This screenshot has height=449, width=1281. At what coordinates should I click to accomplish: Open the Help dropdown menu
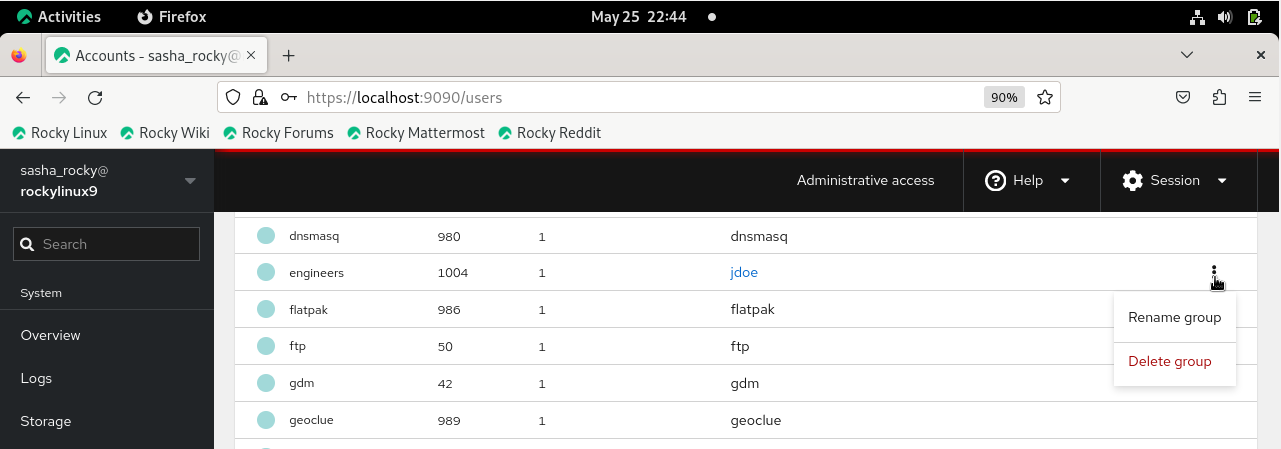coord(1028,181)
